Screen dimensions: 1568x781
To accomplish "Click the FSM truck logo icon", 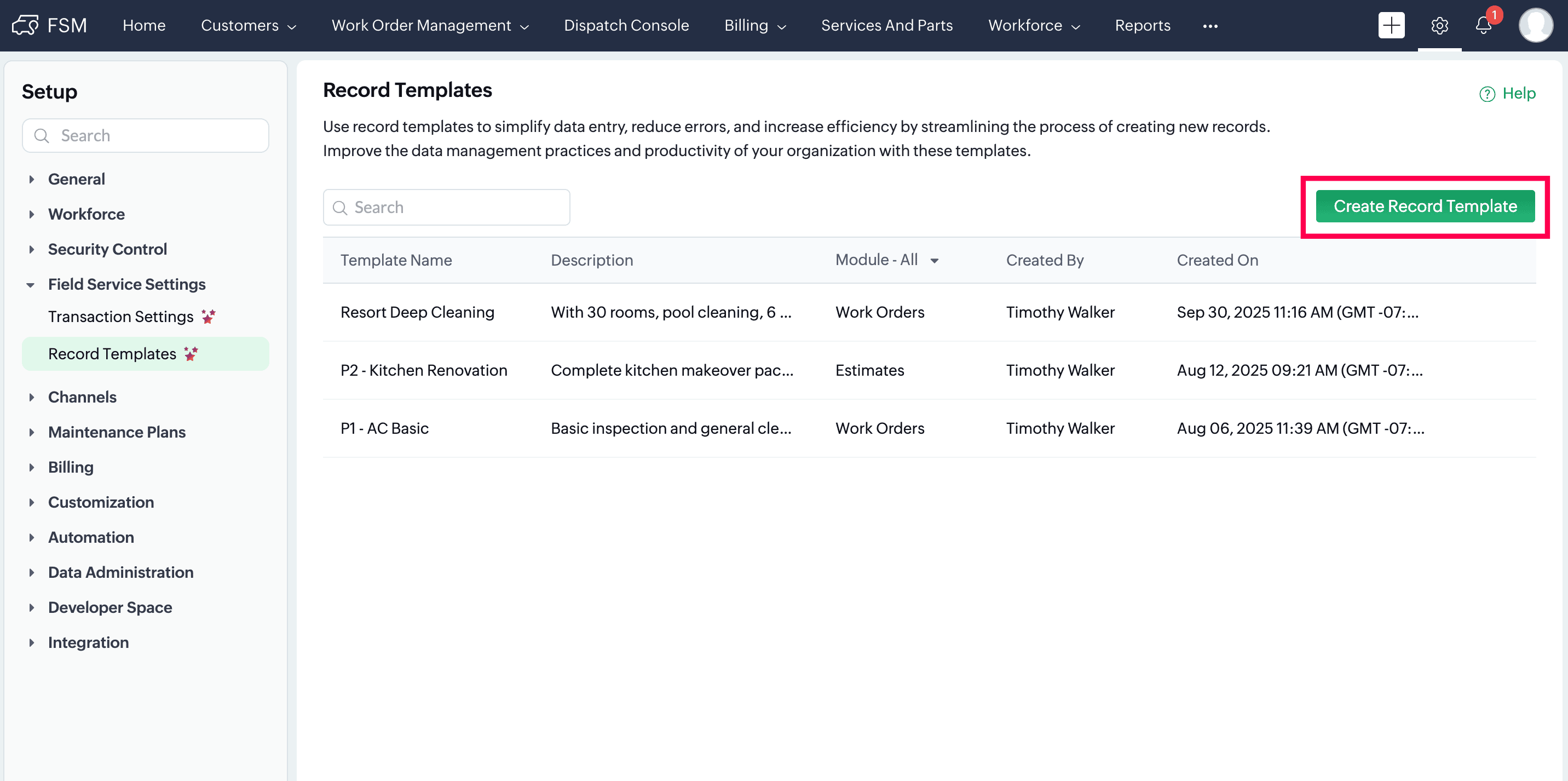I will pos(26,26).
